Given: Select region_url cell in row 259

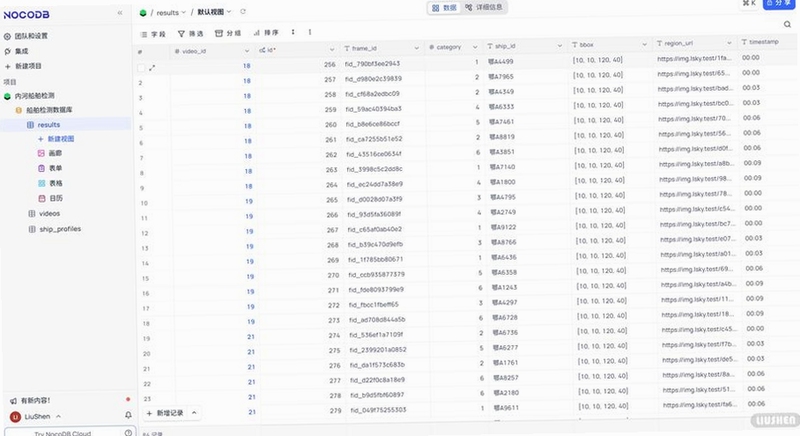Looking at the screenshot, I should 695,104.
